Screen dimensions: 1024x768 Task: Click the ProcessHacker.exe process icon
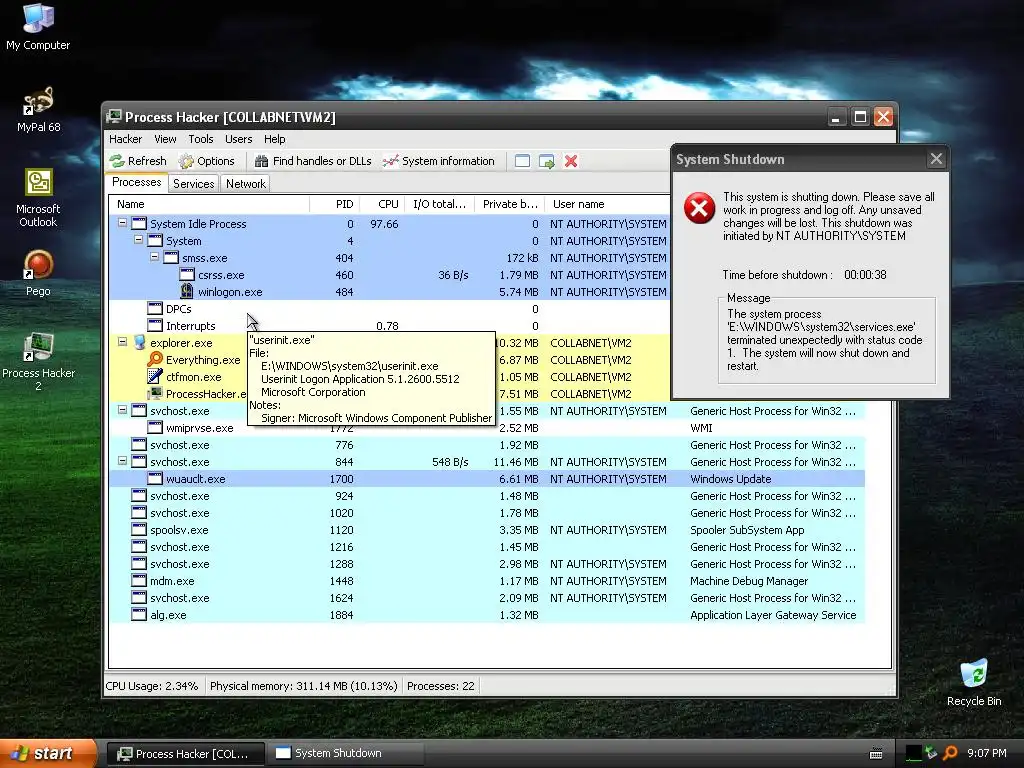point(155,393)
